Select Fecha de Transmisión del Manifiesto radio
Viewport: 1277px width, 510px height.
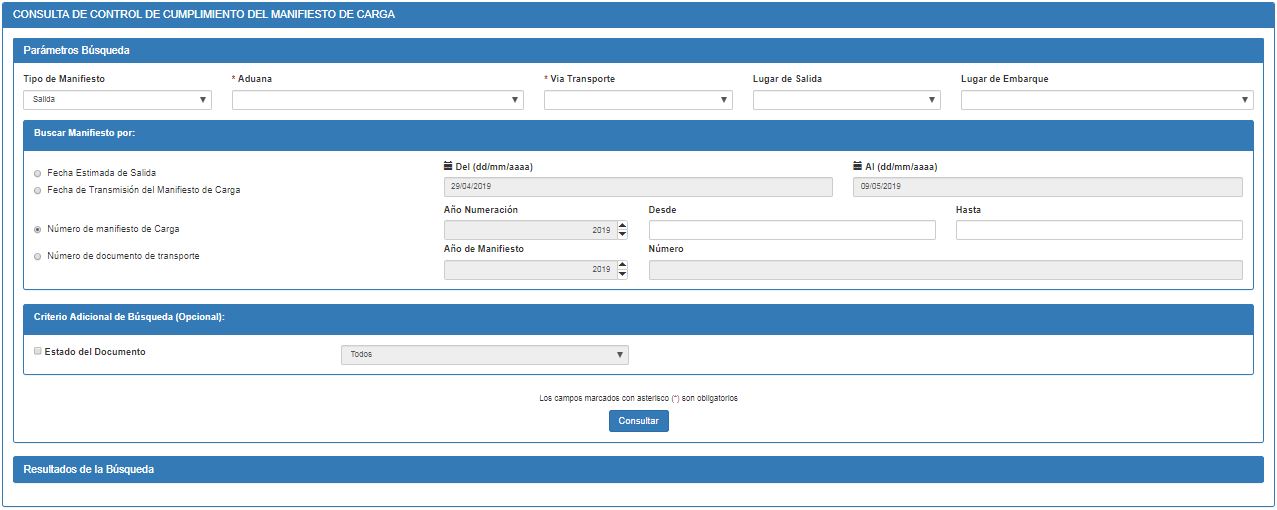tap(38, 190)
